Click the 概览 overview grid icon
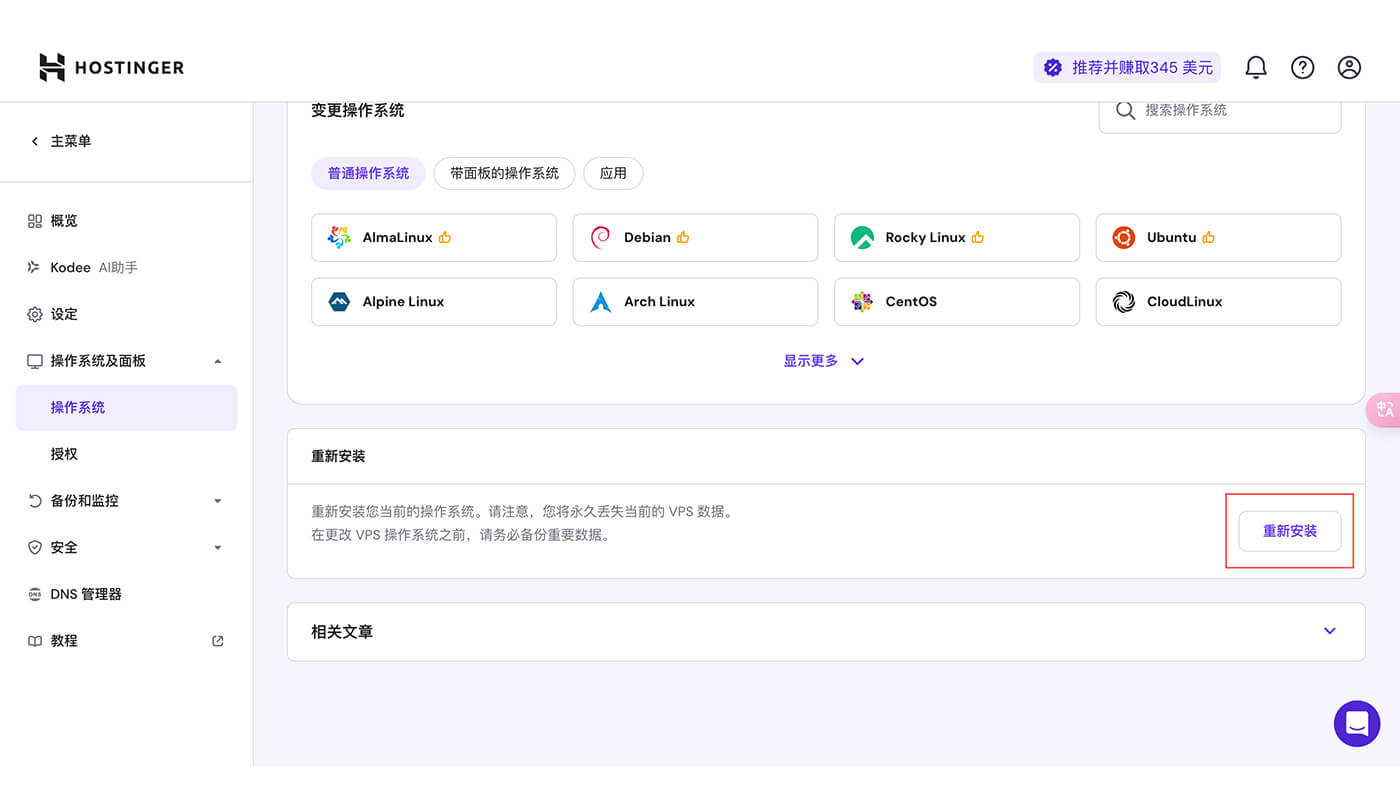The height and width of the screenshot is (800, 1400). 35,221
